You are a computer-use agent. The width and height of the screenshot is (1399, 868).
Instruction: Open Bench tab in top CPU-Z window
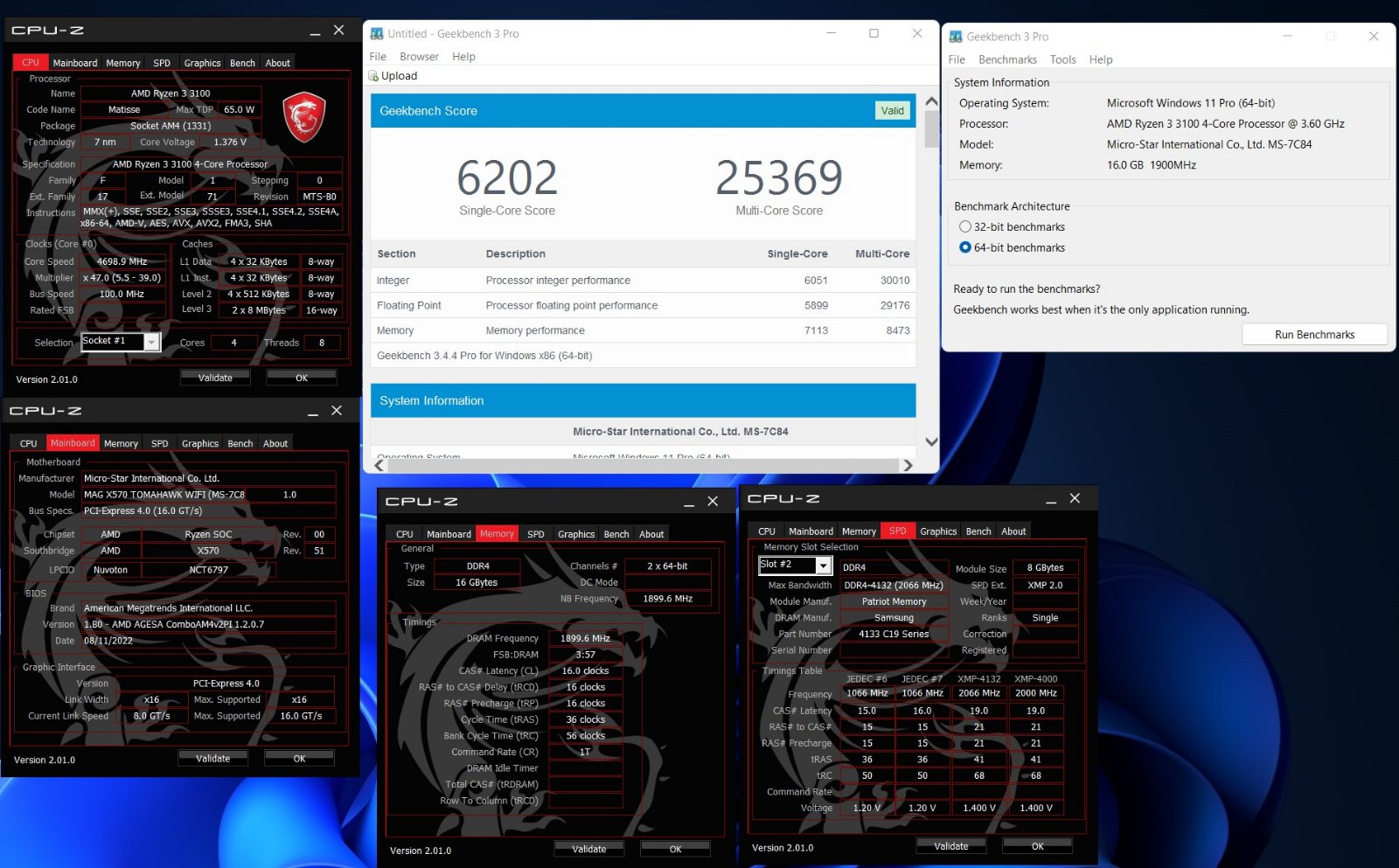pyautogui.click(x=242, y=63)
